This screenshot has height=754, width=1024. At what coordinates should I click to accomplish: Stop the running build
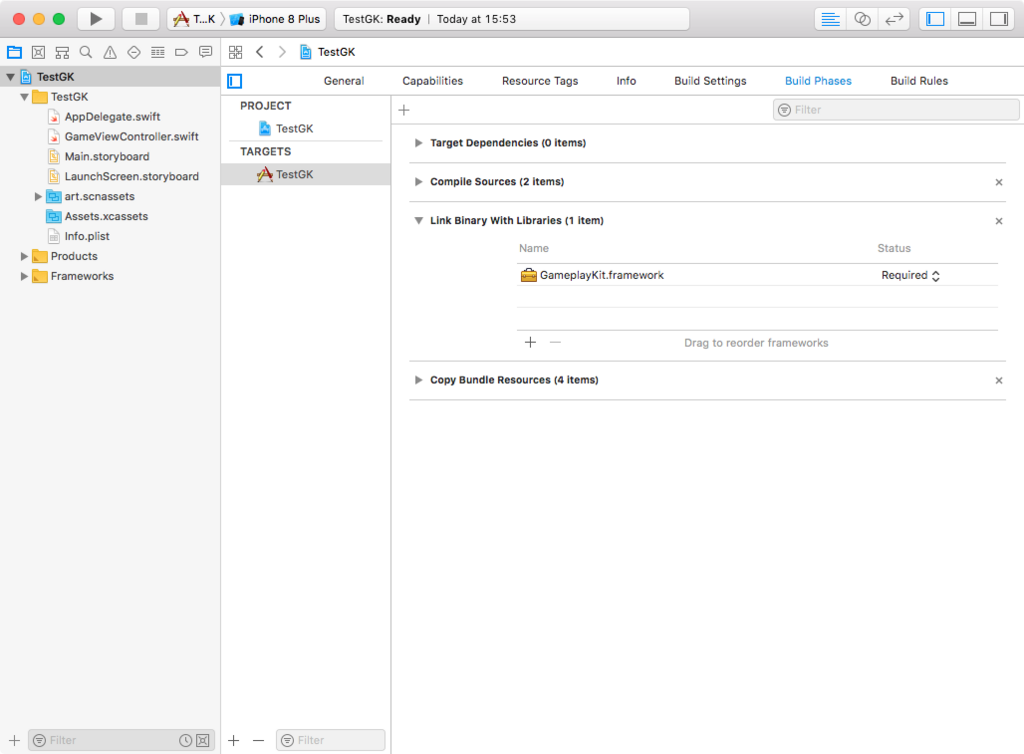[141, 19]
